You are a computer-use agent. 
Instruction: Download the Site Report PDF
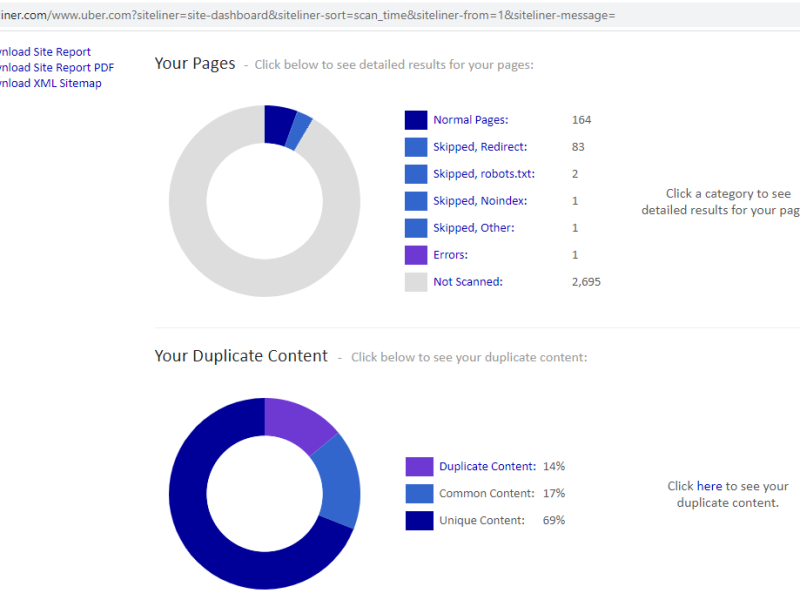(x=57, y=68)
